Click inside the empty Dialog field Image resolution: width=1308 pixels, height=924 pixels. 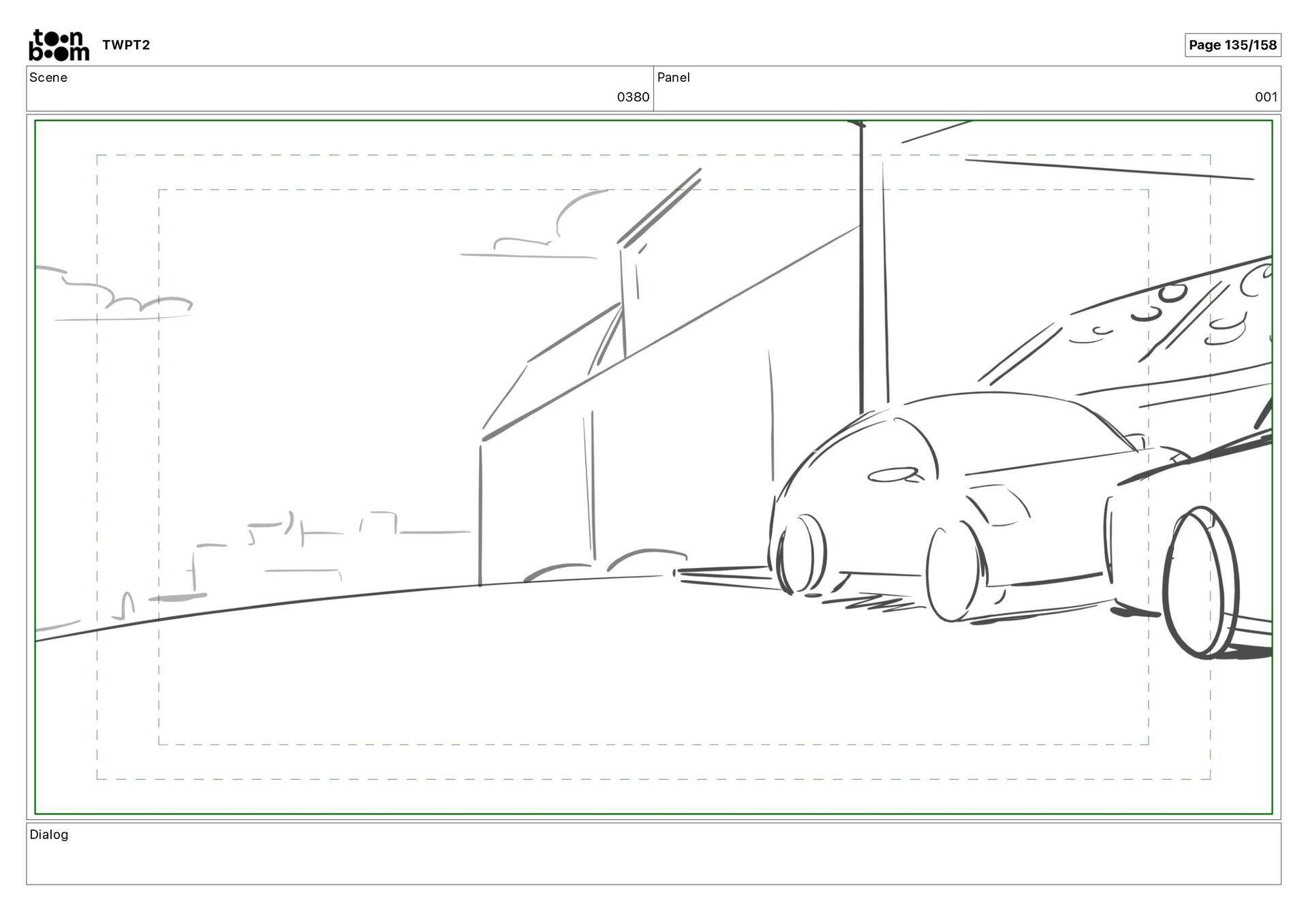click(654, 862)
